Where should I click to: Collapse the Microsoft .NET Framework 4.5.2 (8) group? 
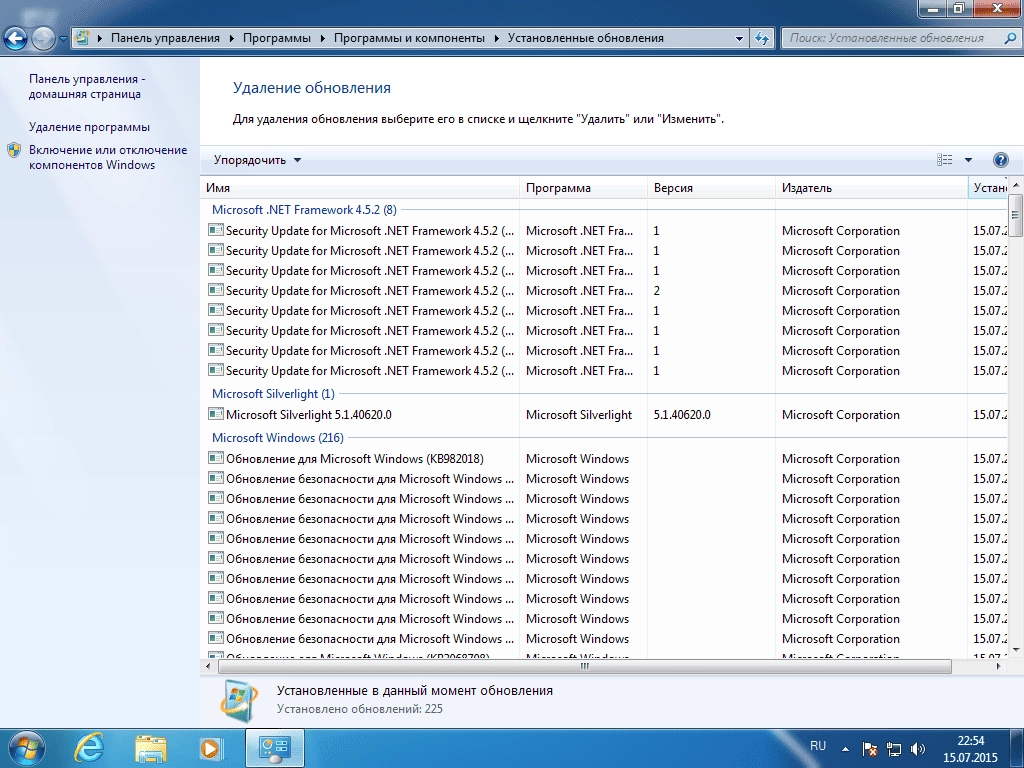click(304, 210)
